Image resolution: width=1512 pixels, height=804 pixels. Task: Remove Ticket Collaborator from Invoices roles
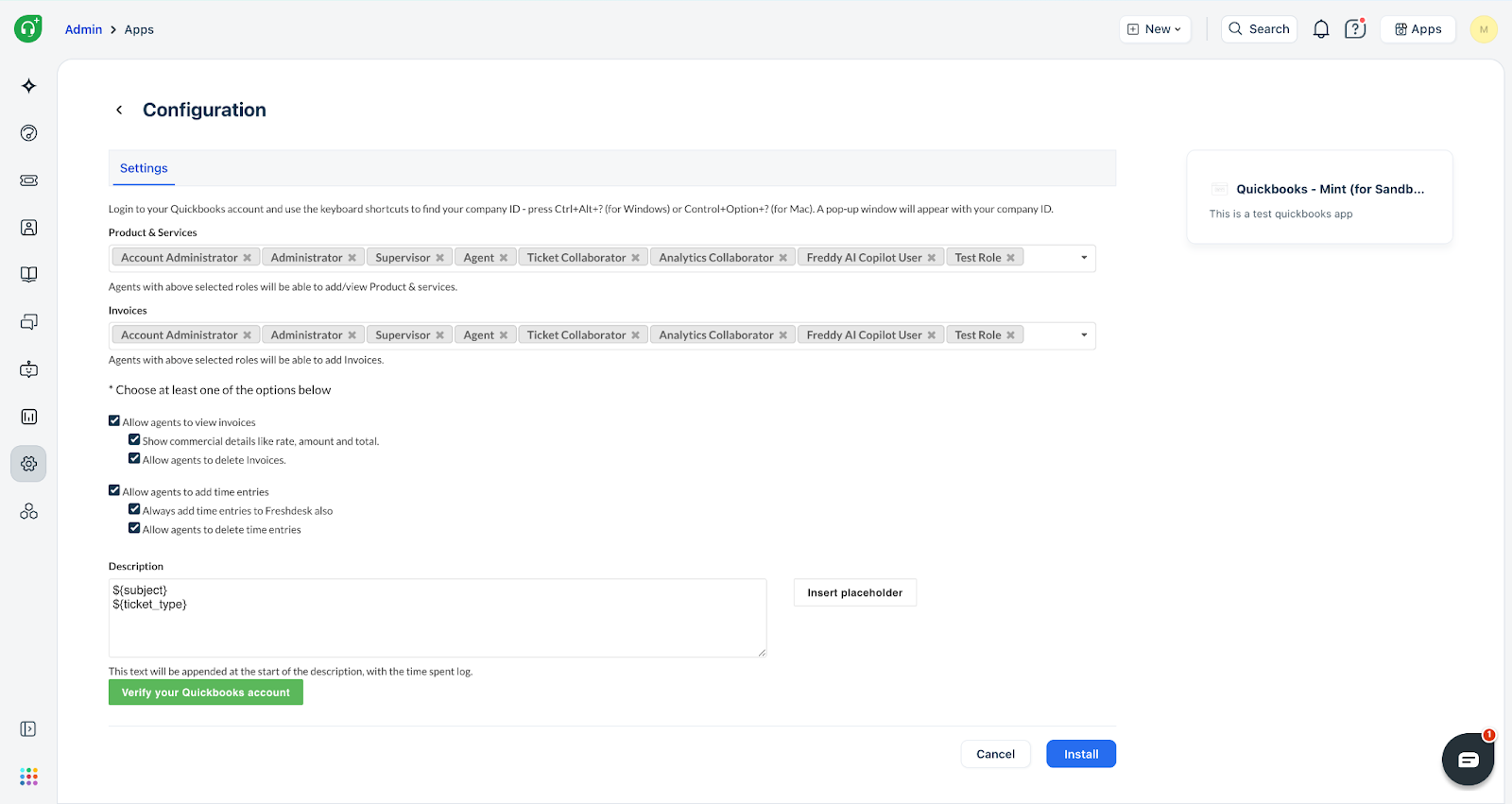(x=635, y=335)
